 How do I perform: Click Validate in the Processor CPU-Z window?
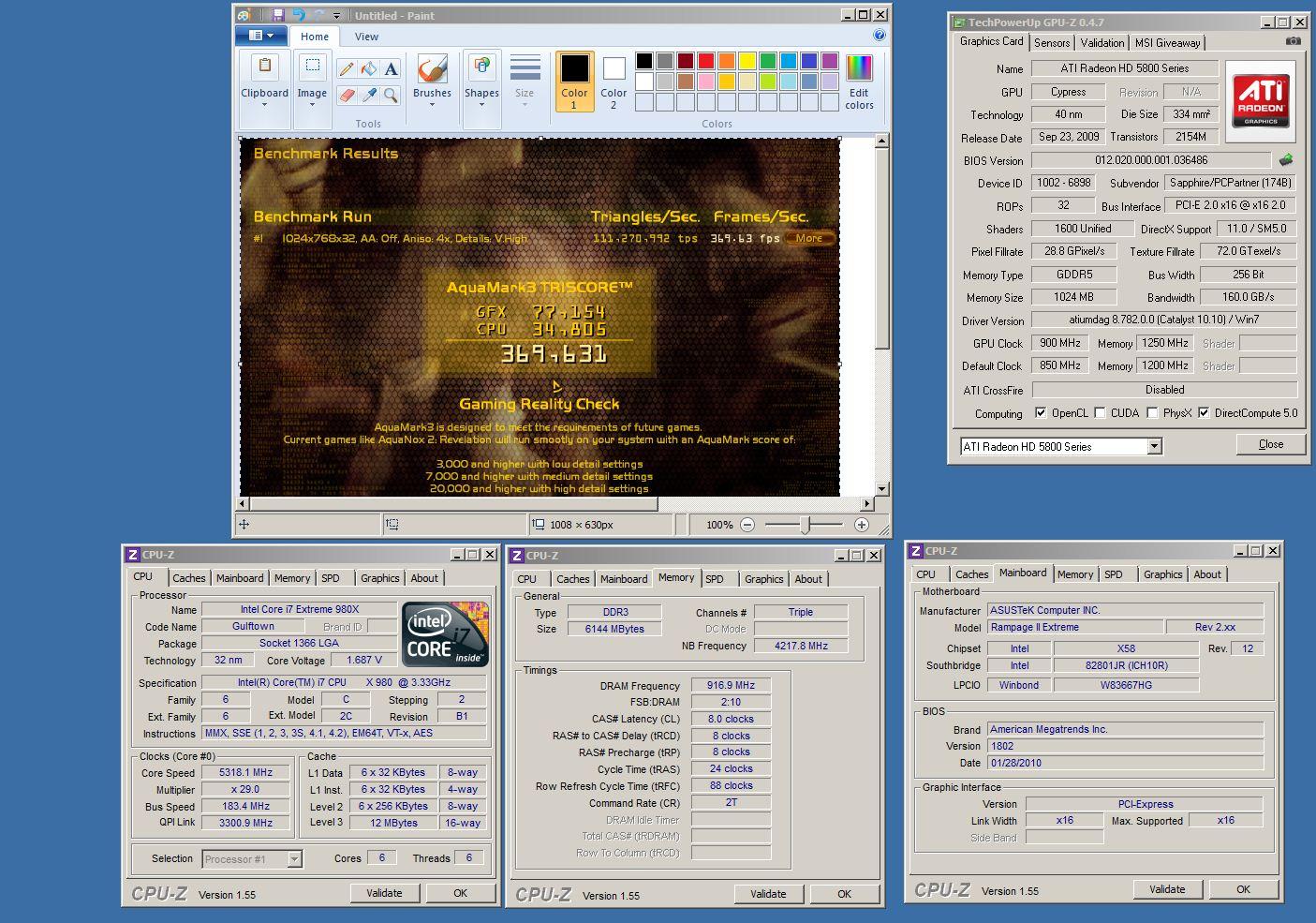(384, 893)
